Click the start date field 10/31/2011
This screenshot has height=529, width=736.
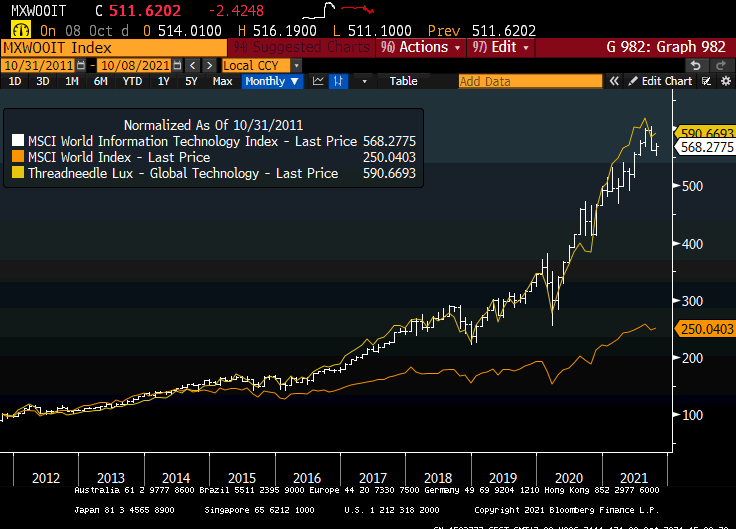[39, 65]
